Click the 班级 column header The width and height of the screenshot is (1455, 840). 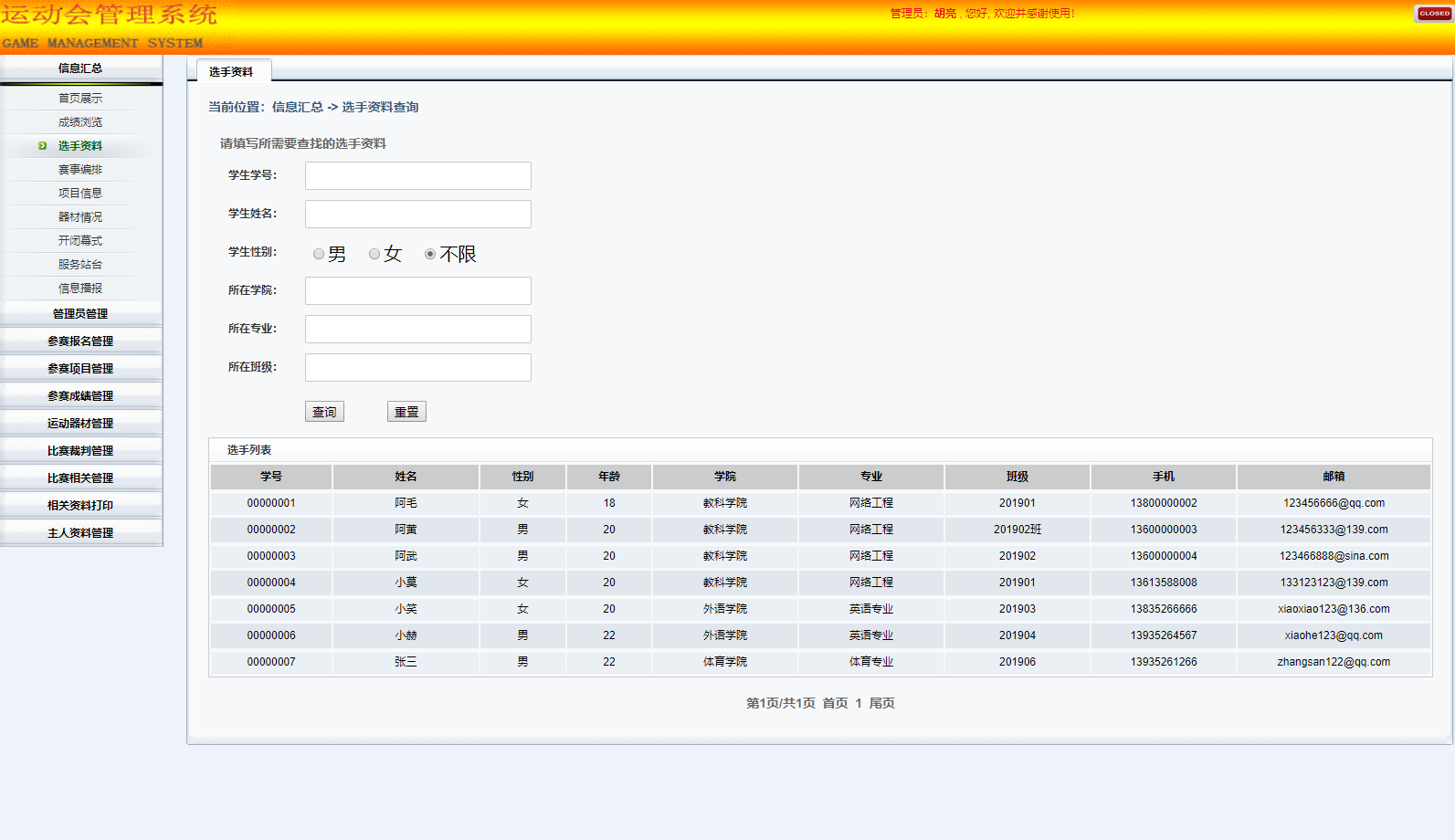pos(1017,477)
